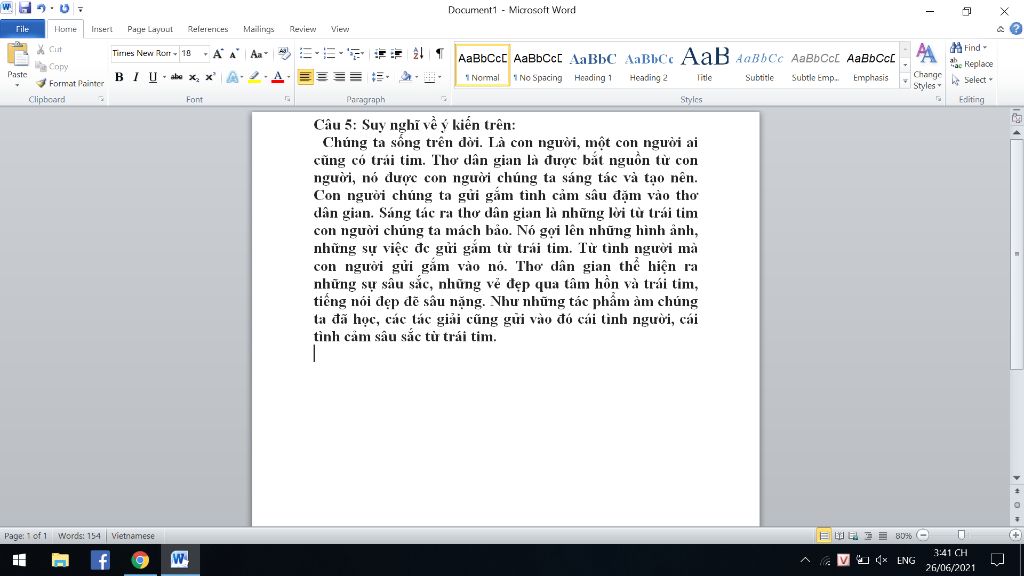The height and width of the screenshot is (576, 1024).
Task: Decrease indent of the paragraph
Action: (x=379, y=54)
